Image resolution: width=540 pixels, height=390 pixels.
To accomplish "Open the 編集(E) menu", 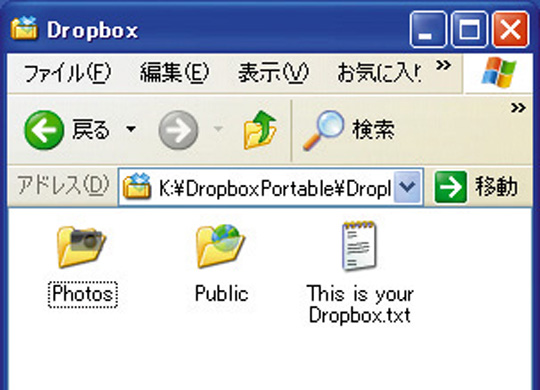I will [174, 73].
